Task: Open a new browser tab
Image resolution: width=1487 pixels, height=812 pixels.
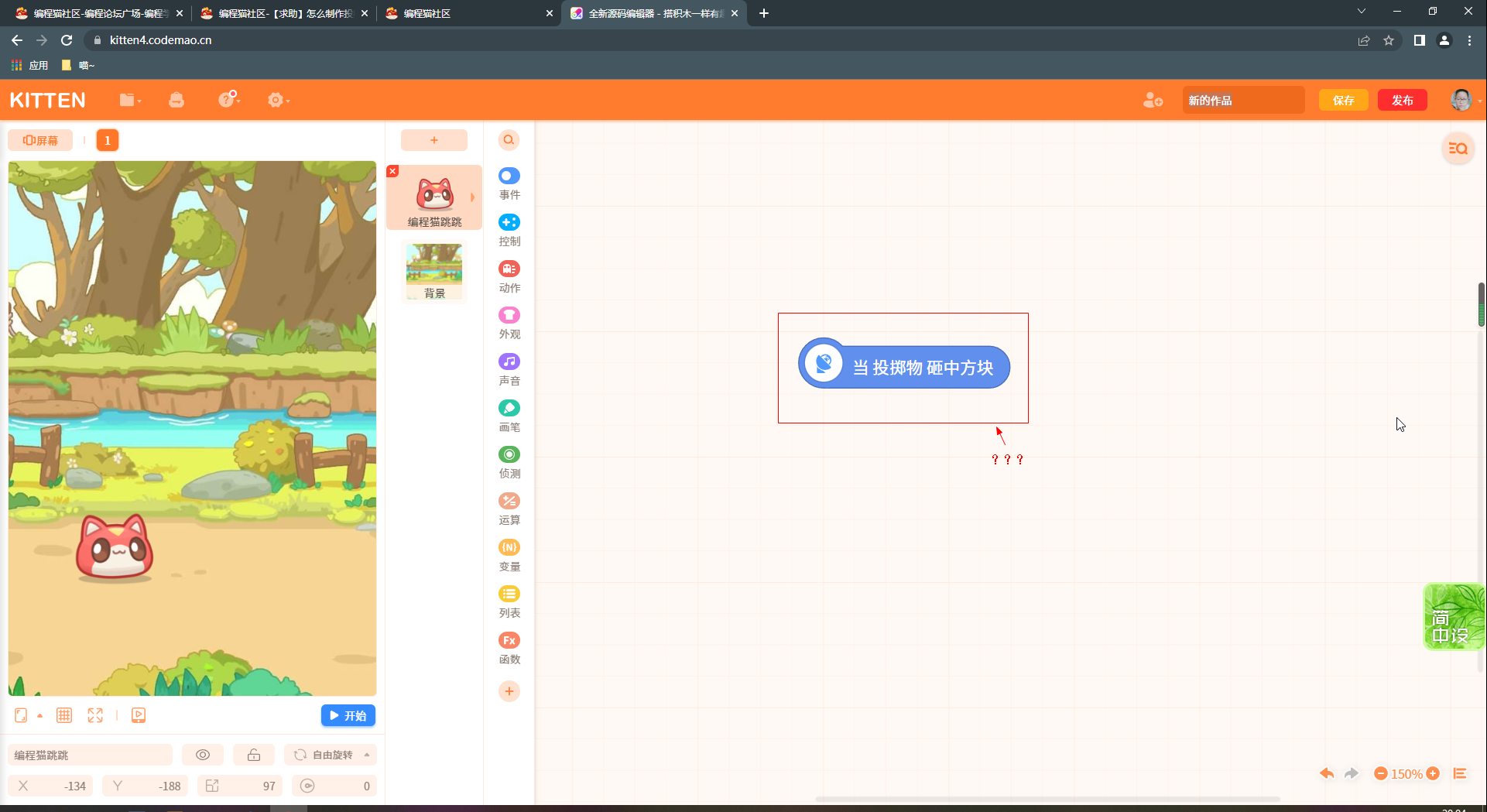Action: (764, 13)
